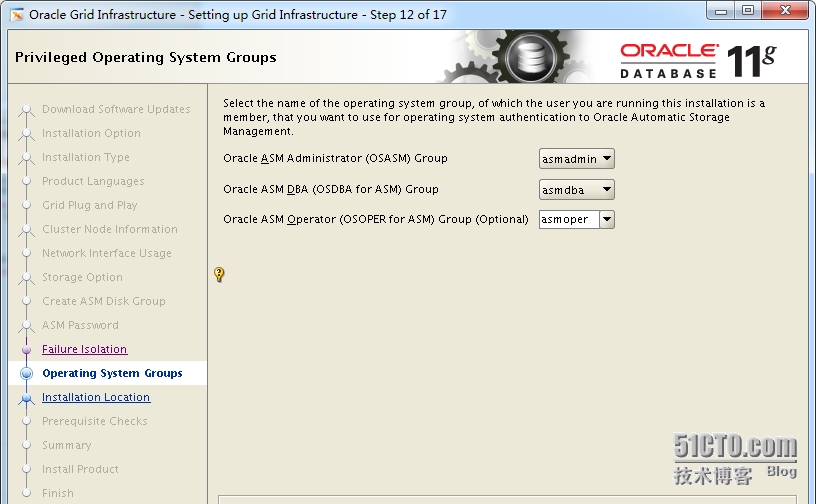Click Installation Option step
The height and width of the screenshot is (504, 816).
(x=91, y=133)
